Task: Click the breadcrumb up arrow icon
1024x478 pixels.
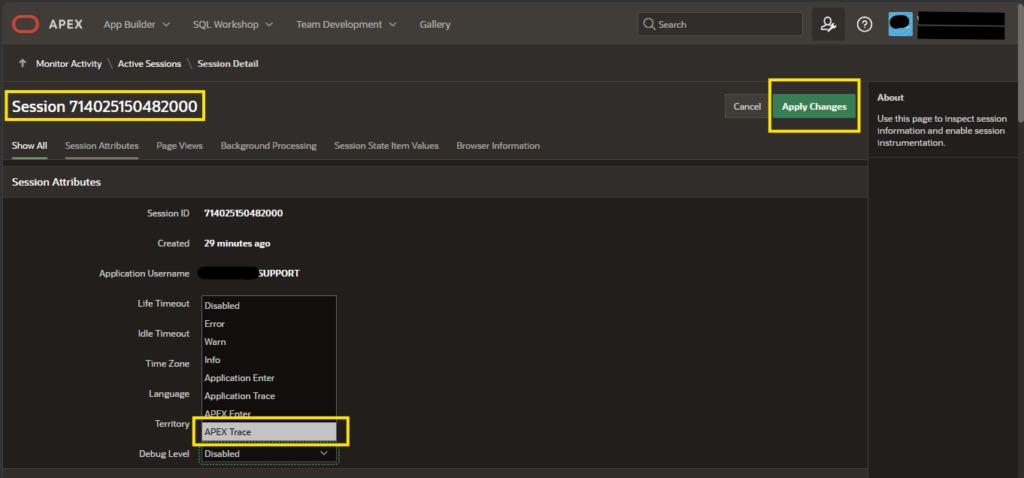Action: click(23, 63)
